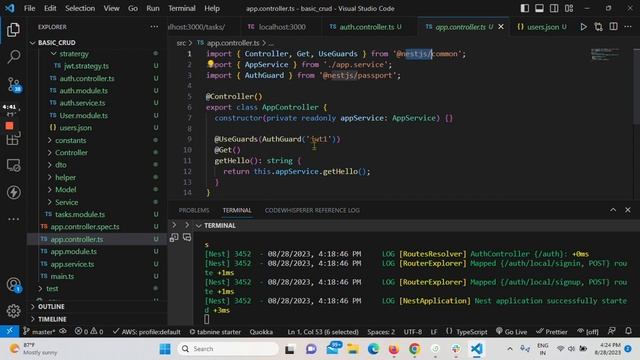Open notifications bell in status bar
The image size is (640, 360).
pos(629,331)
